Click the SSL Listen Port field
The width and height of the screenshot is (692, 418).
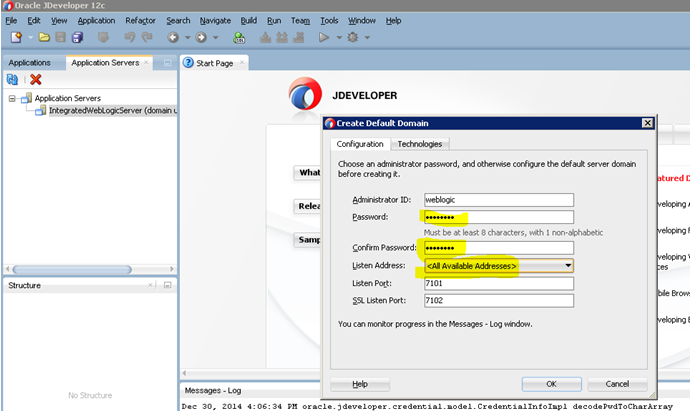499,301
